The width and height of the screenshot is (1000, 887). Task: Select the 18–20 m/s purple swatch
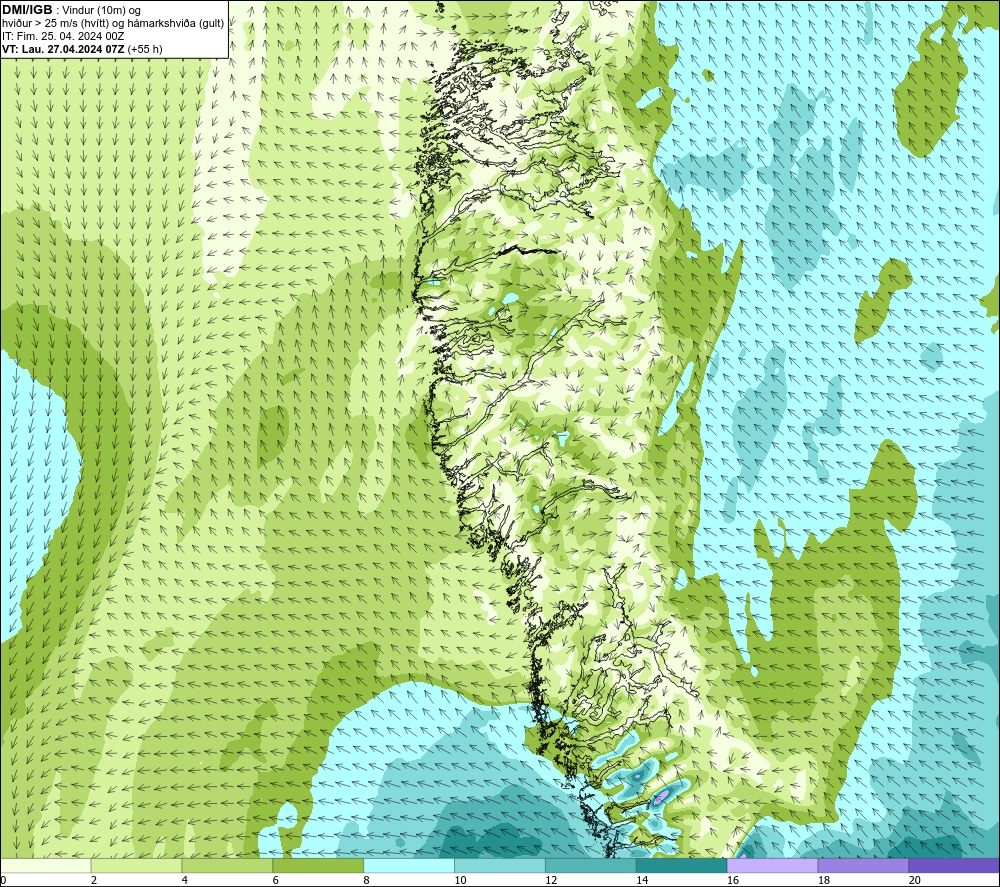pos(863,865)
